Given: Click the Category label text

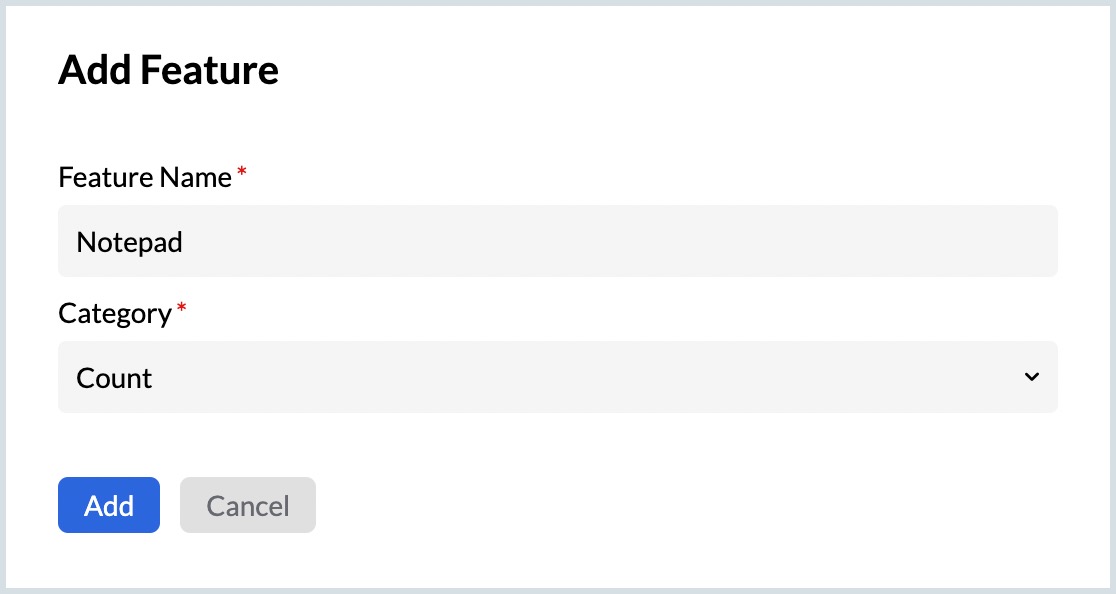Looking at the screenshot, I should tap(115, 314).
